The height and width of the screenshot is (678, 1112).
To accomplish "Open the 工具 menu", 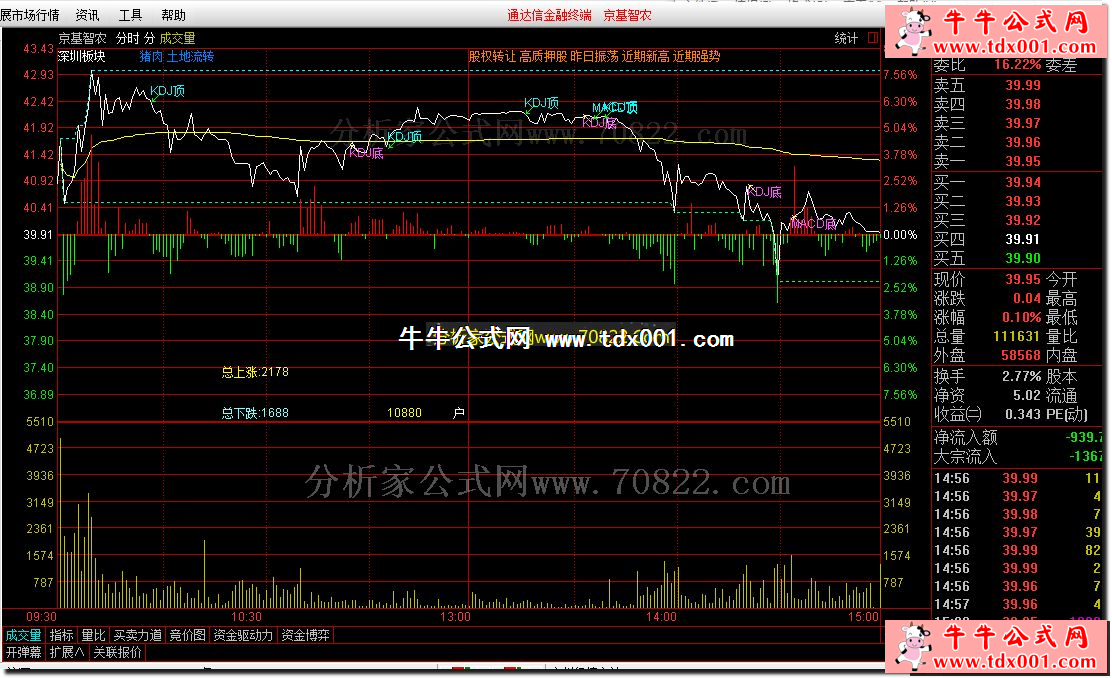I will pos(130,15).
